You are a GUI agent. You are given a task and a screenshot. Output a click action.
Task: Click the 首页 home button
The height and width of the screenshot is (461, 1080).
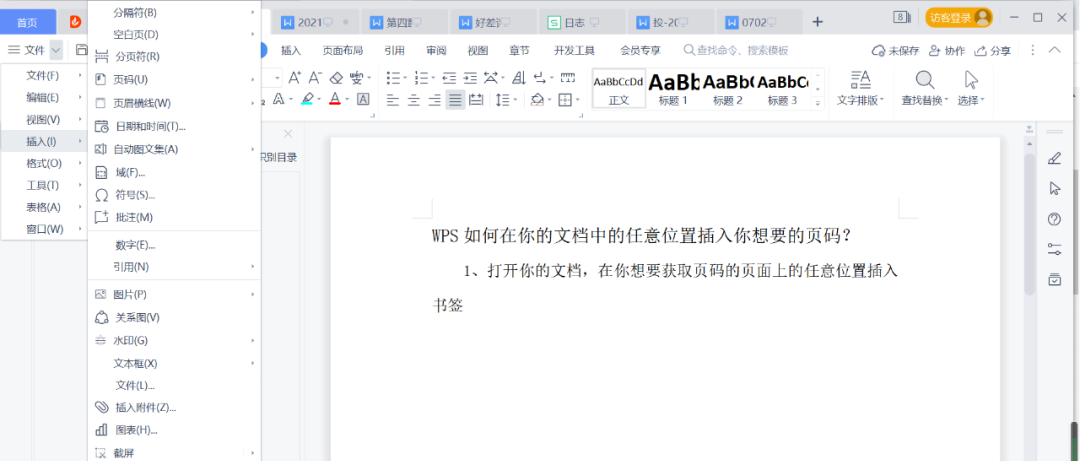pyautogui.click(x=28, y=23)
